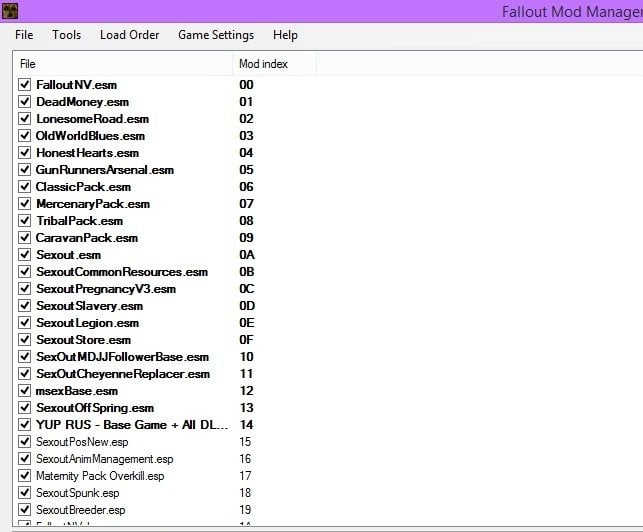This screenshot has height=532, width=643.
Task: Uncheck TribalPack.esm checkbox
Action: point(25,221)
